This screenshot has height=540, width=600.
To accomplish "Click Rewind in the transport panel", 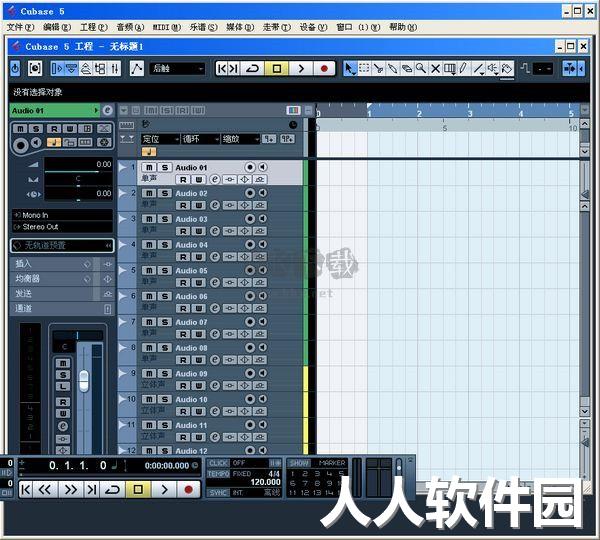I will click(45, 489).
